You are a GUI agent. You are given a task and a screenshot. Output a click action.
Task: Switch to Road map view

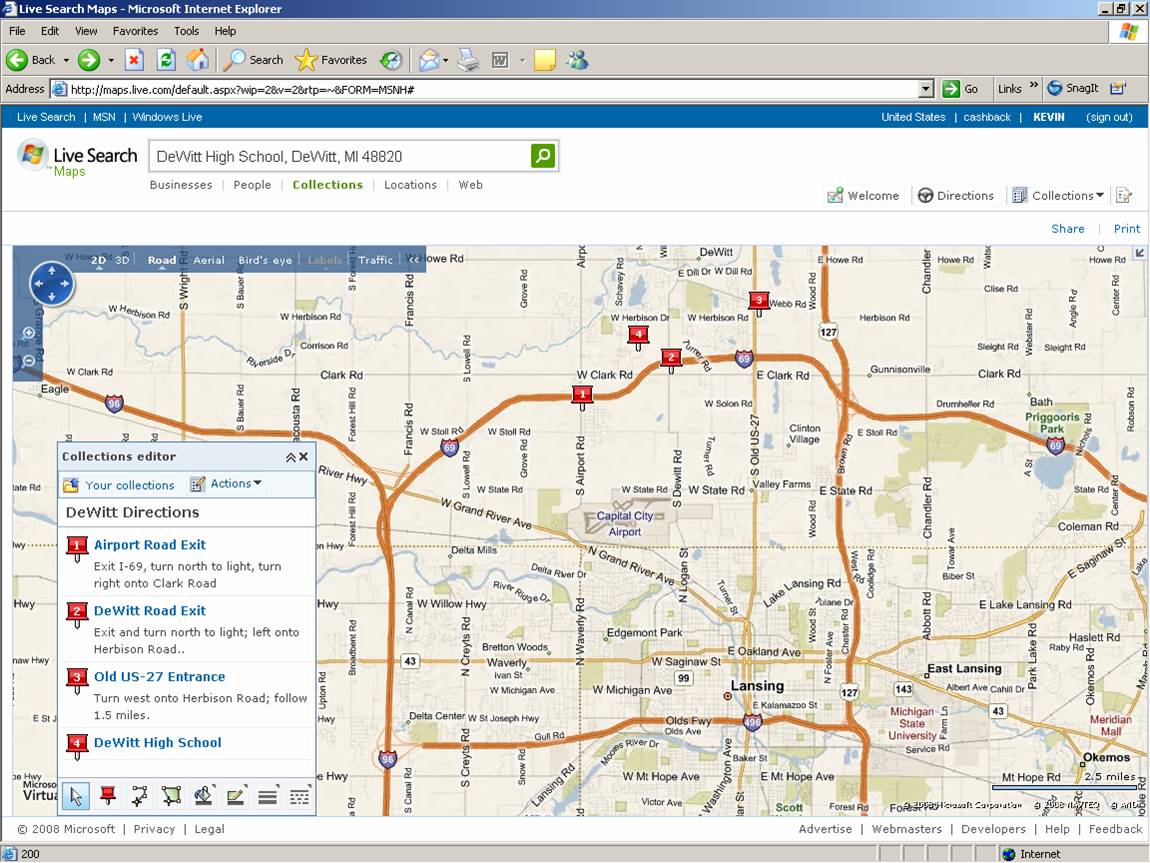pyautogui.click(x=161, y=260)
